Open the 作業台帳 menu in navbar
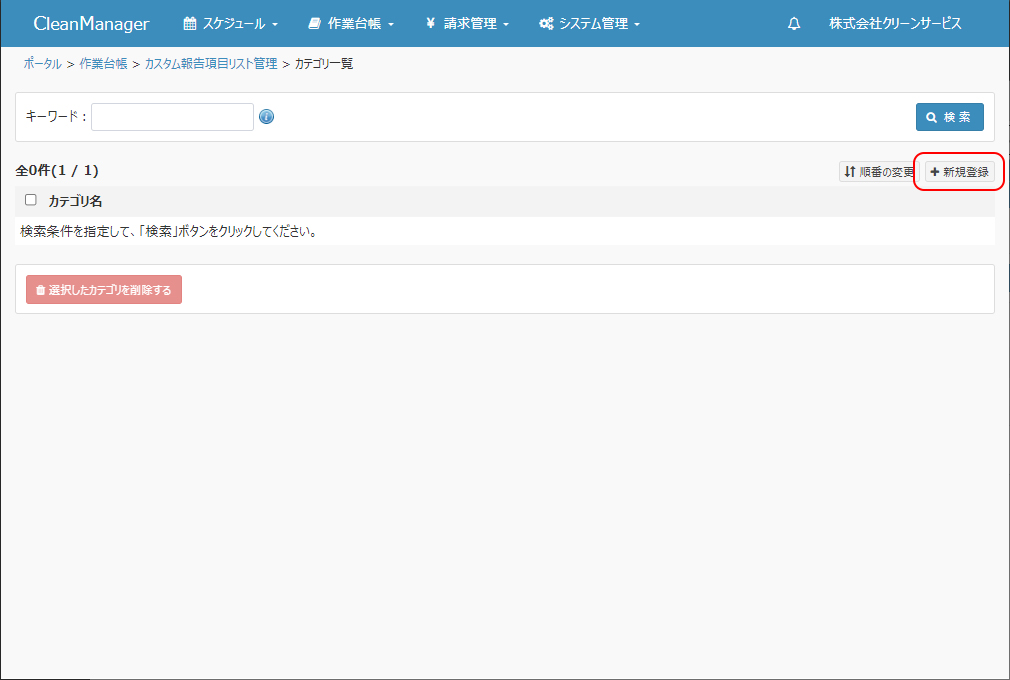 point(351,24)
